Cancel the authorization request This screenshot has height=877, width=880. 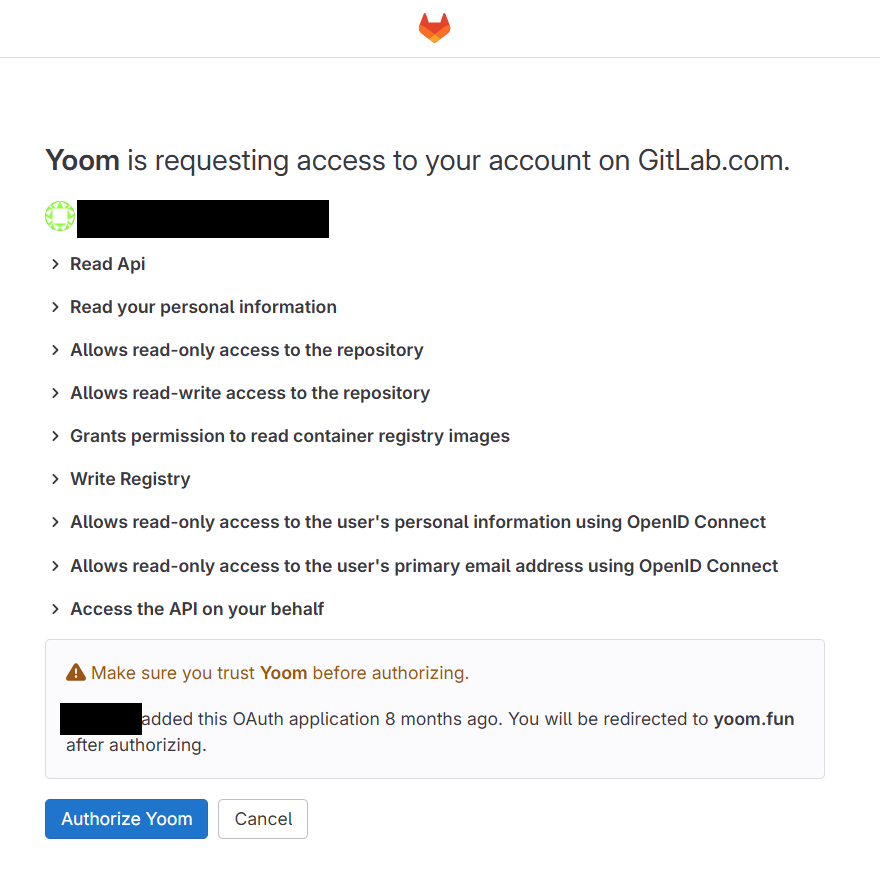pos(263,819)
